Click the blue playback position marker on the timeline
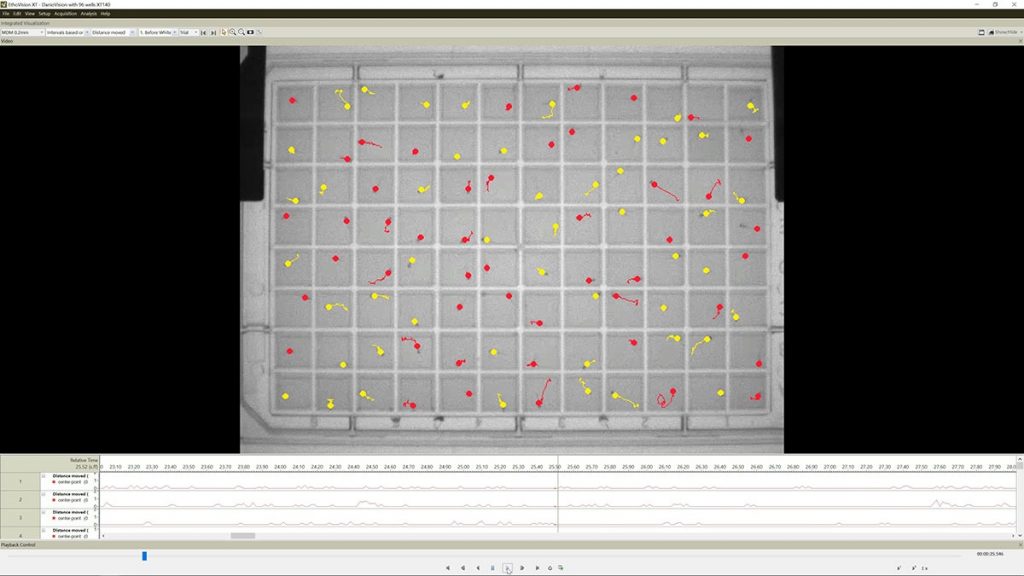 [143, 555]
